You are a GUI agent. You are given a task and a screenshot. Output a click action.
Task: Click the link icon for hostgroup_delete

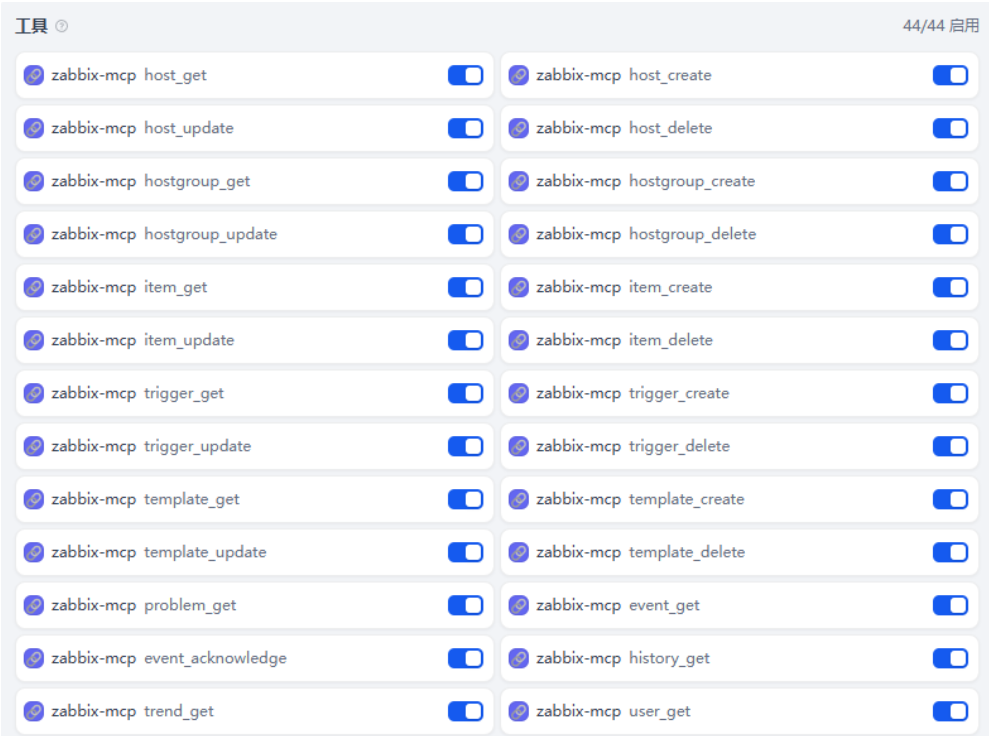pyautogui.click(x=518, y=234)
